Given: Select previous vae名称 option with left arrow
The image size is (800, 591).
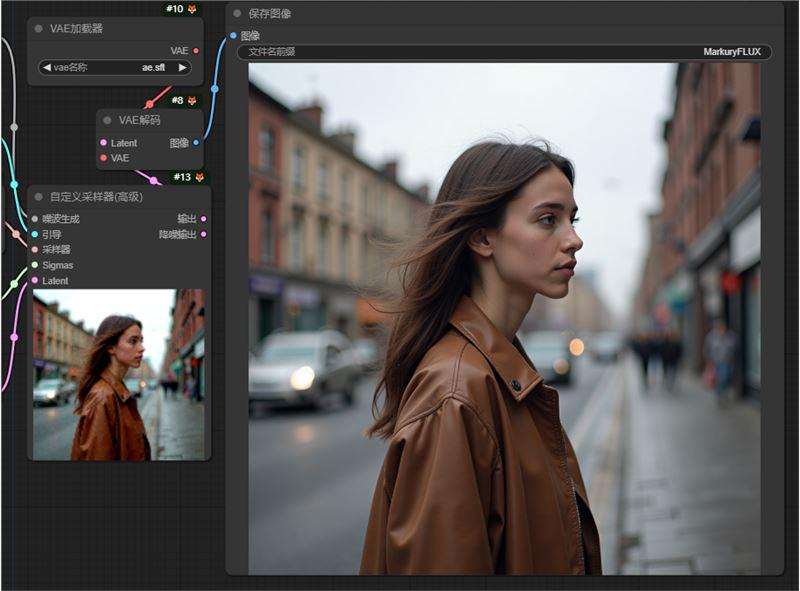Looking at the screenshot, I should tap(46, 67).
